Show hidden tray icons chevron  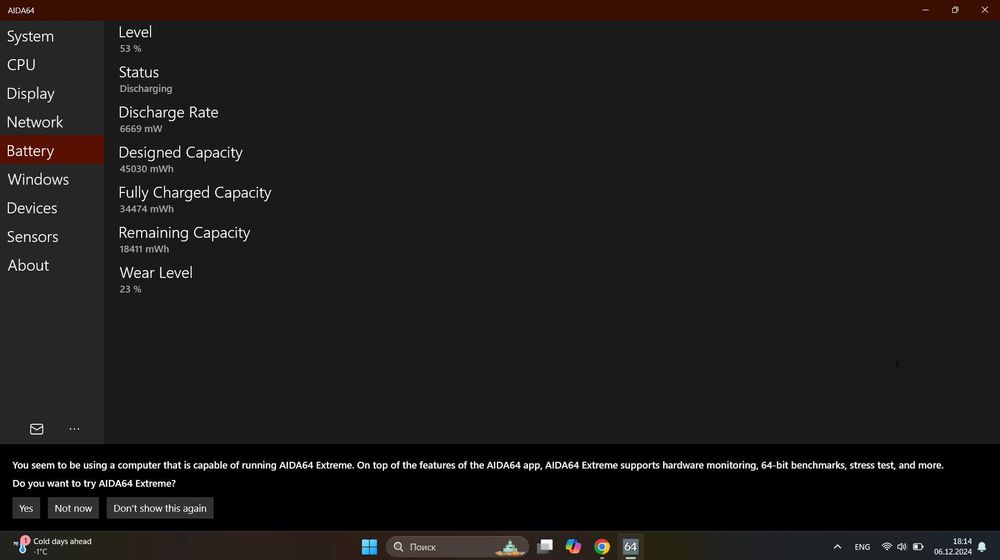point(837,547)
